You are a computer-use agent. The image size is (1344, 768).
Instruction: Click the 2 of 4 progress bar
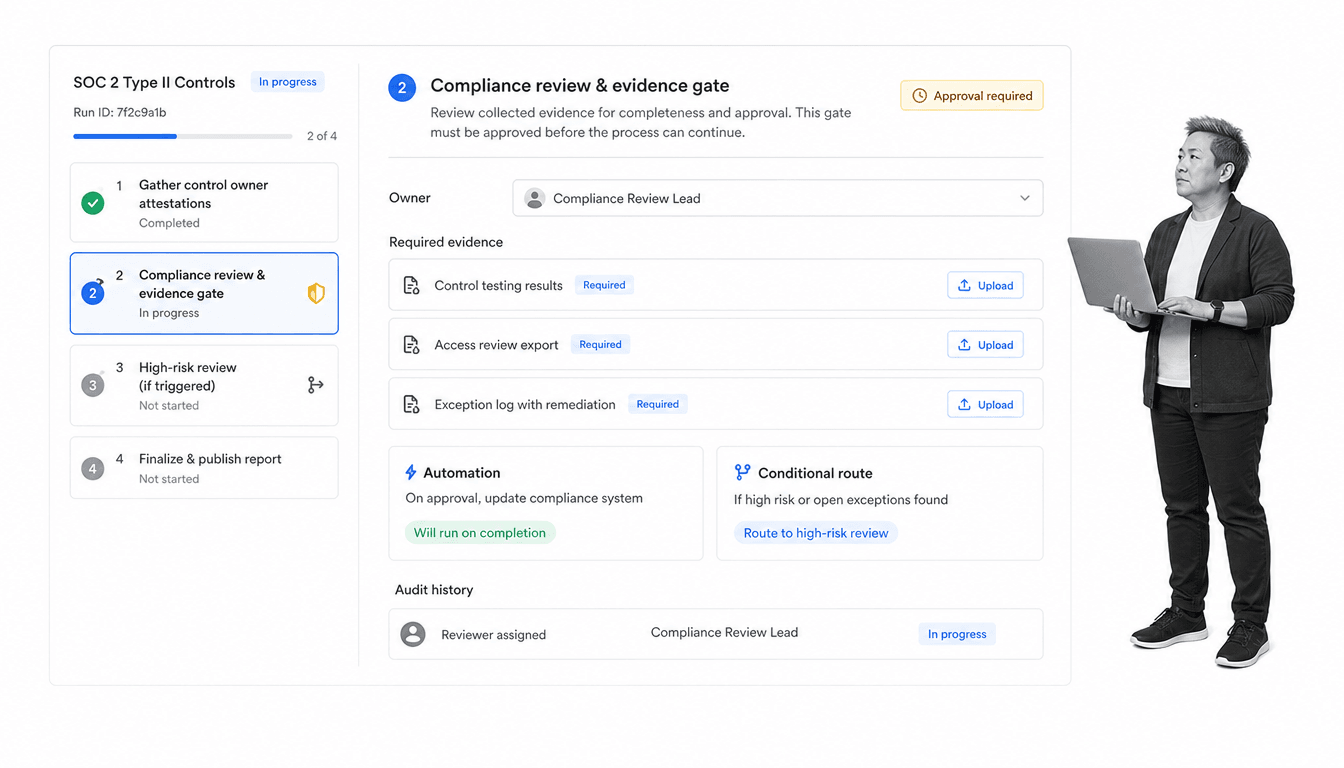tap(183, 136)
